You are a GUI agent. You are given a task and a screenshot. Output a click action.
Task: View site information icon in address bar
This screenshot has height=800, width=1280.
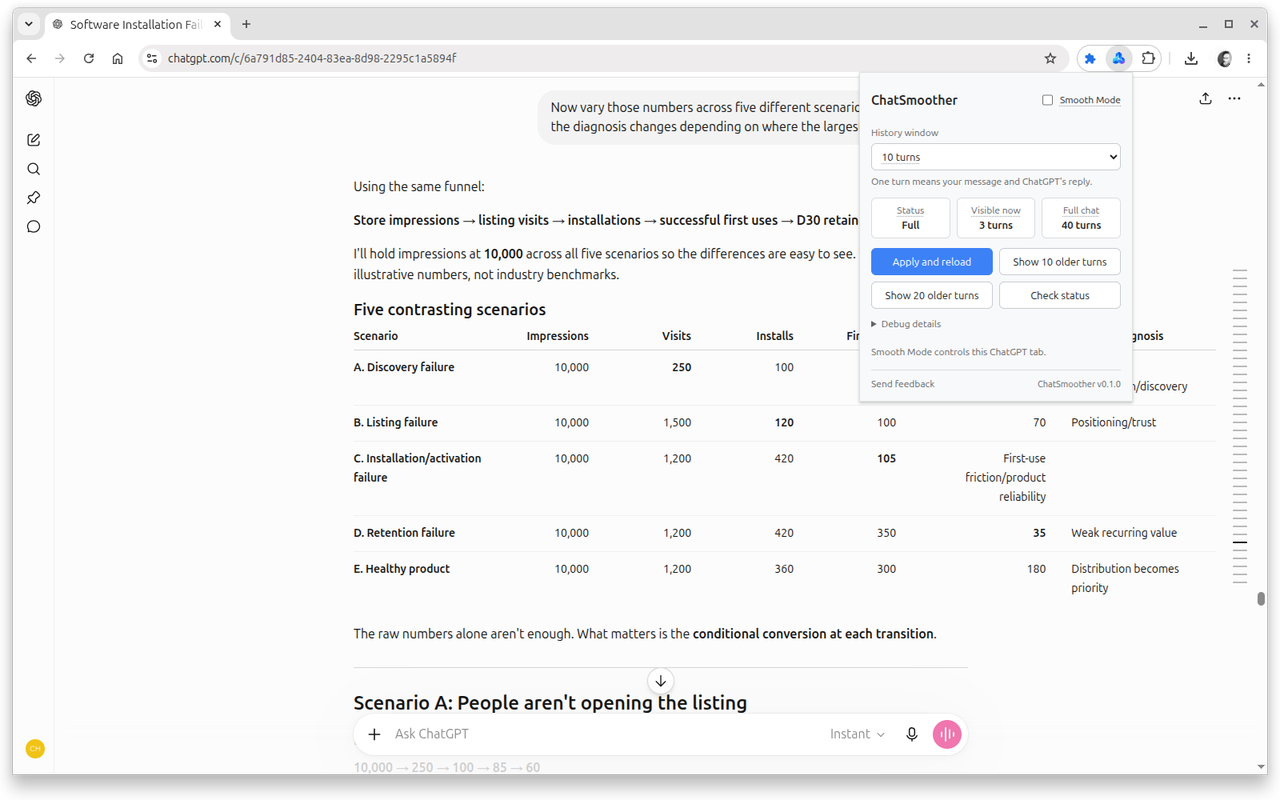click(152, 59)
